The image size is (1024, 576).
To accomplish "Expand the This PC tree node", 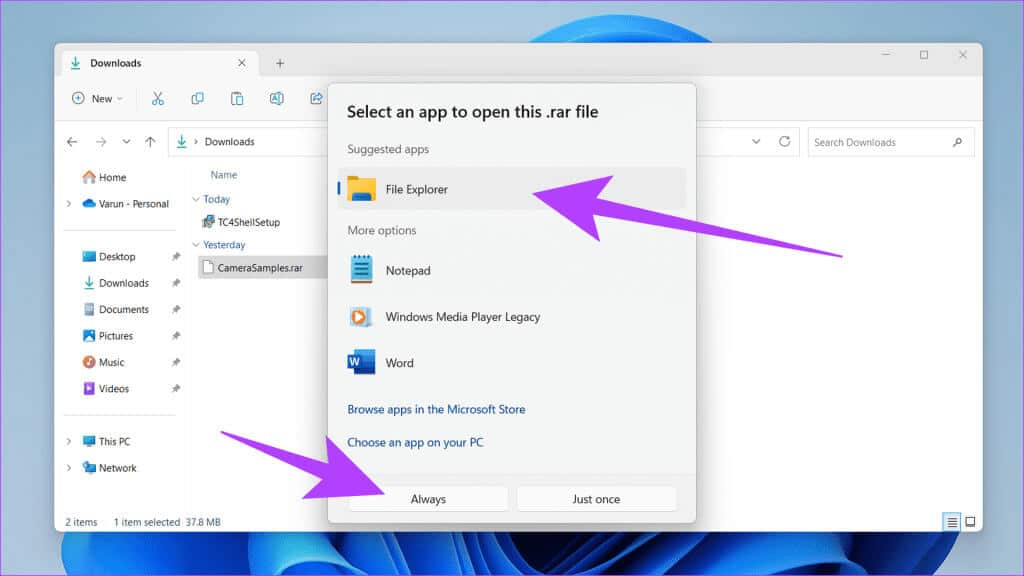I will [x=69, y=442].
